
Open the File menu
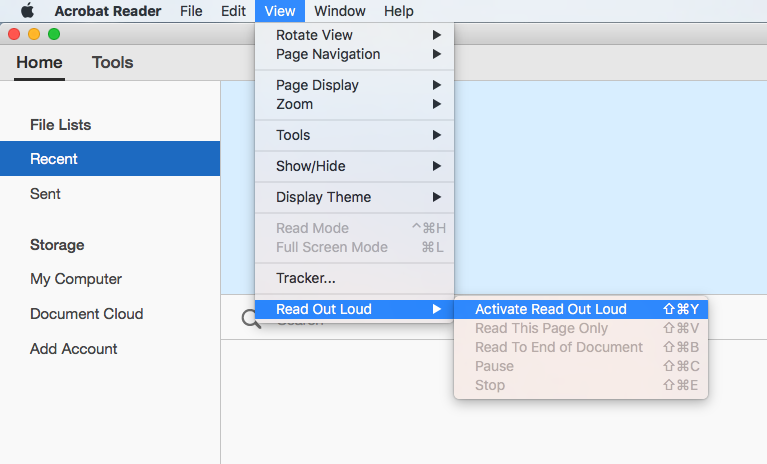pos(191,11)
